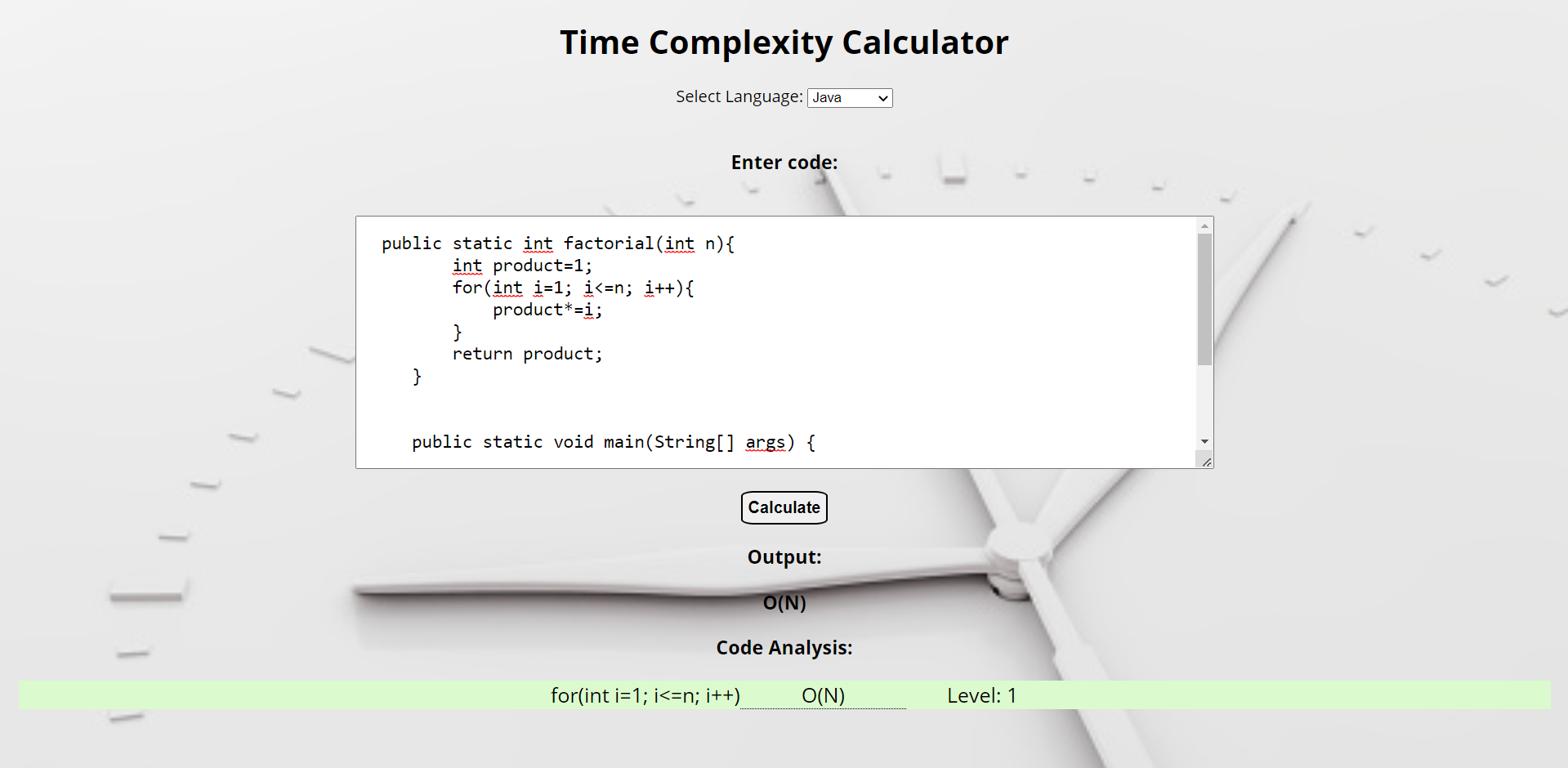
Task: Click the textarea resize handle corner
Action: (x=1206, y=462)
